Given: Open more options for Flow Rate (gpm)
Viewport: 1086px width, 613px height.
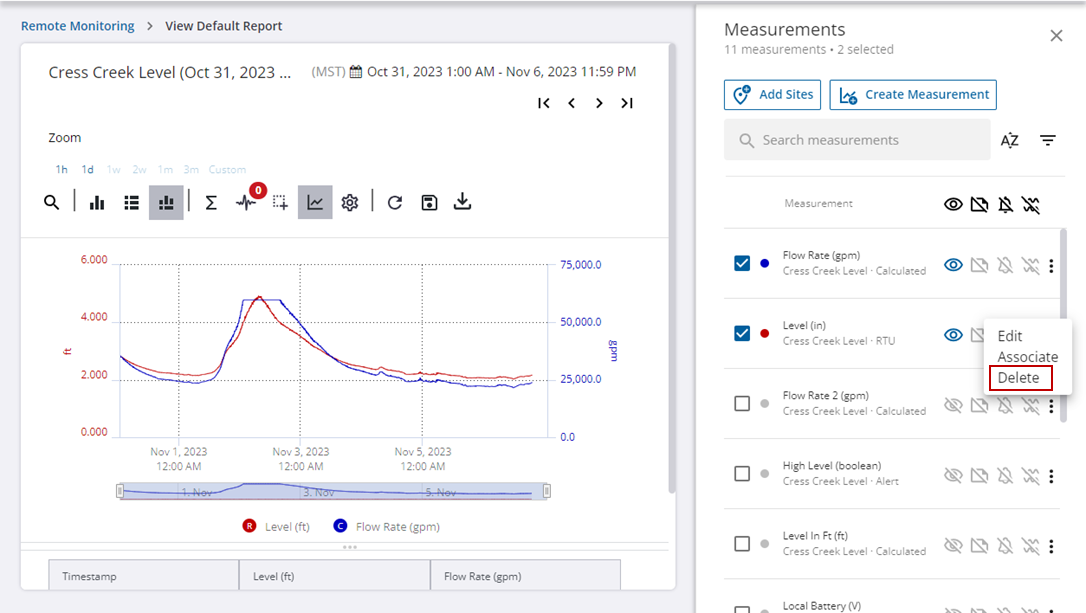Looking at the screenshot, I should [x=1051, y=266].
